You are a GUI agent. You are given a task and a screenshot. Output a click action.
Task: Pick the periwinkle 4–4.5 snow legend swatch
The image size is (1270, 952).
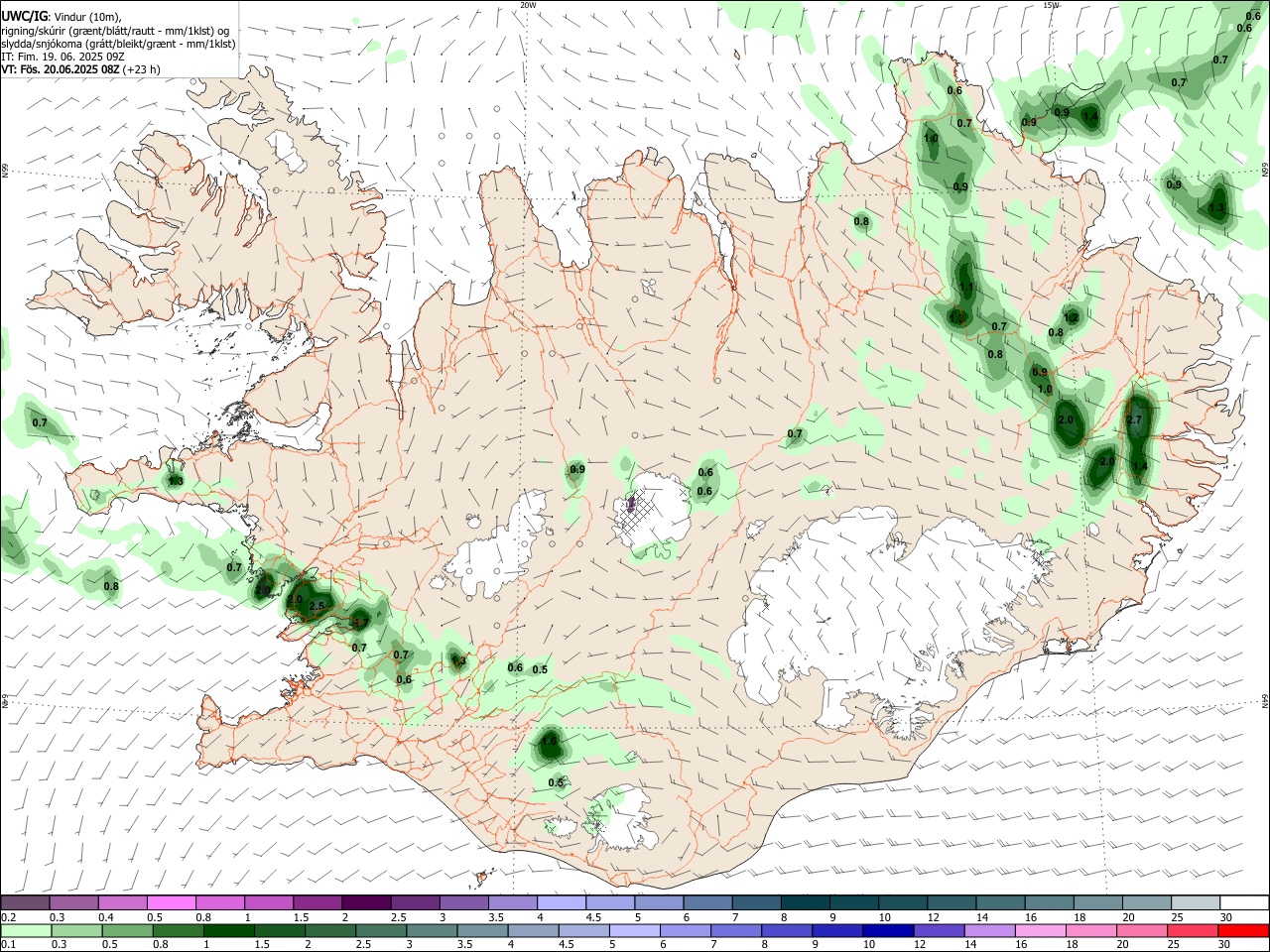(562, 903)
